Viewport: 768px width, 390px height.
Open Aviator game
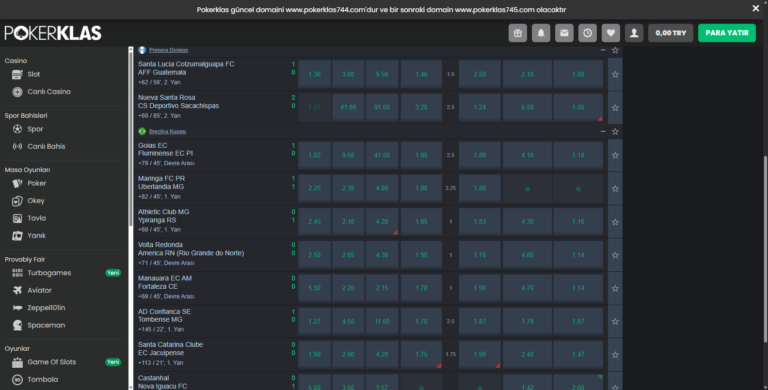tap(40, 291)
